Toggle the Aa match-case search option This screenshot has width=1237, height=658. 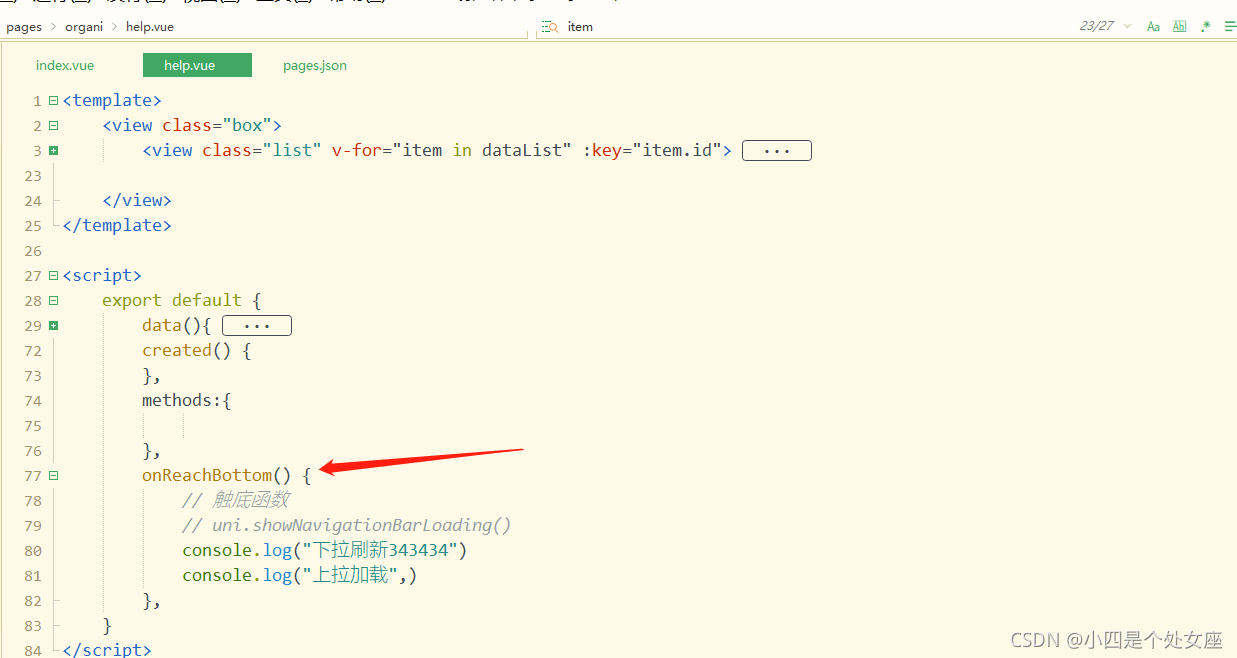pyautogui.click(x=1153, y=25)
